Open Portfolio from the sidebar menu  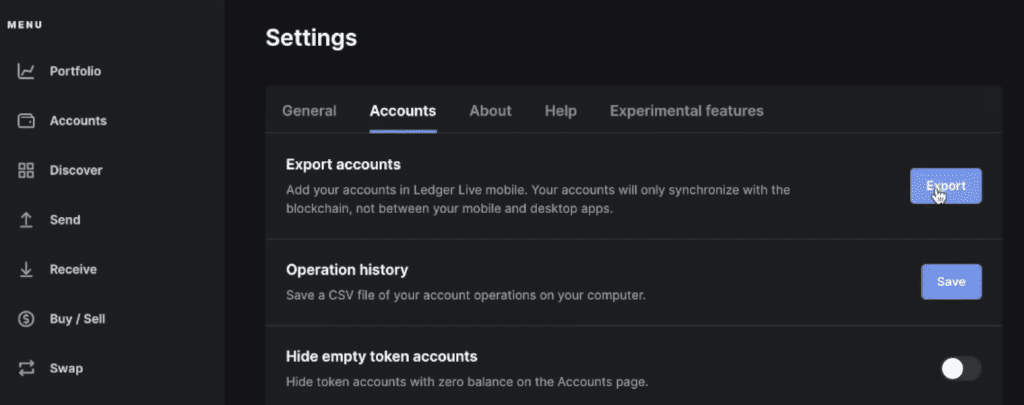tap(75, 72)
